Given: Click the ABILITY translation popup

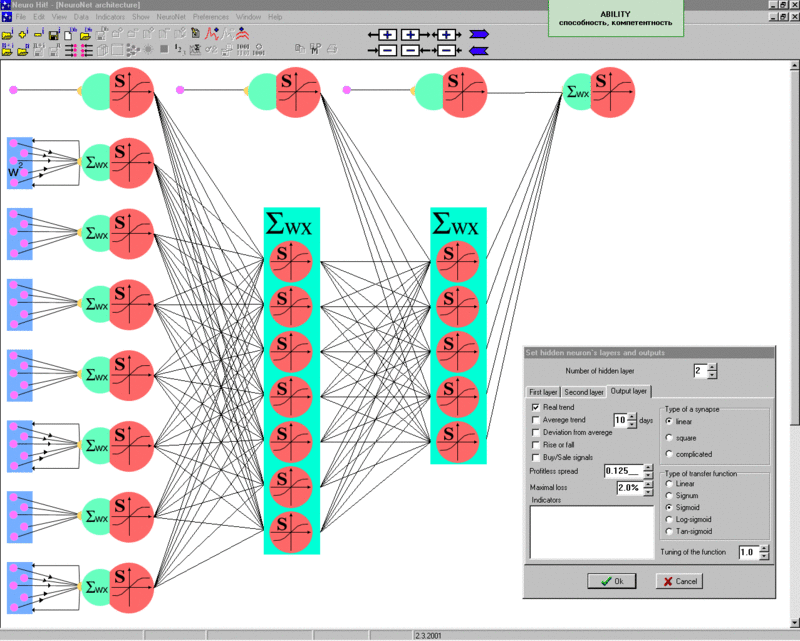Looking at the screenshot, I should tap(615, 18).
